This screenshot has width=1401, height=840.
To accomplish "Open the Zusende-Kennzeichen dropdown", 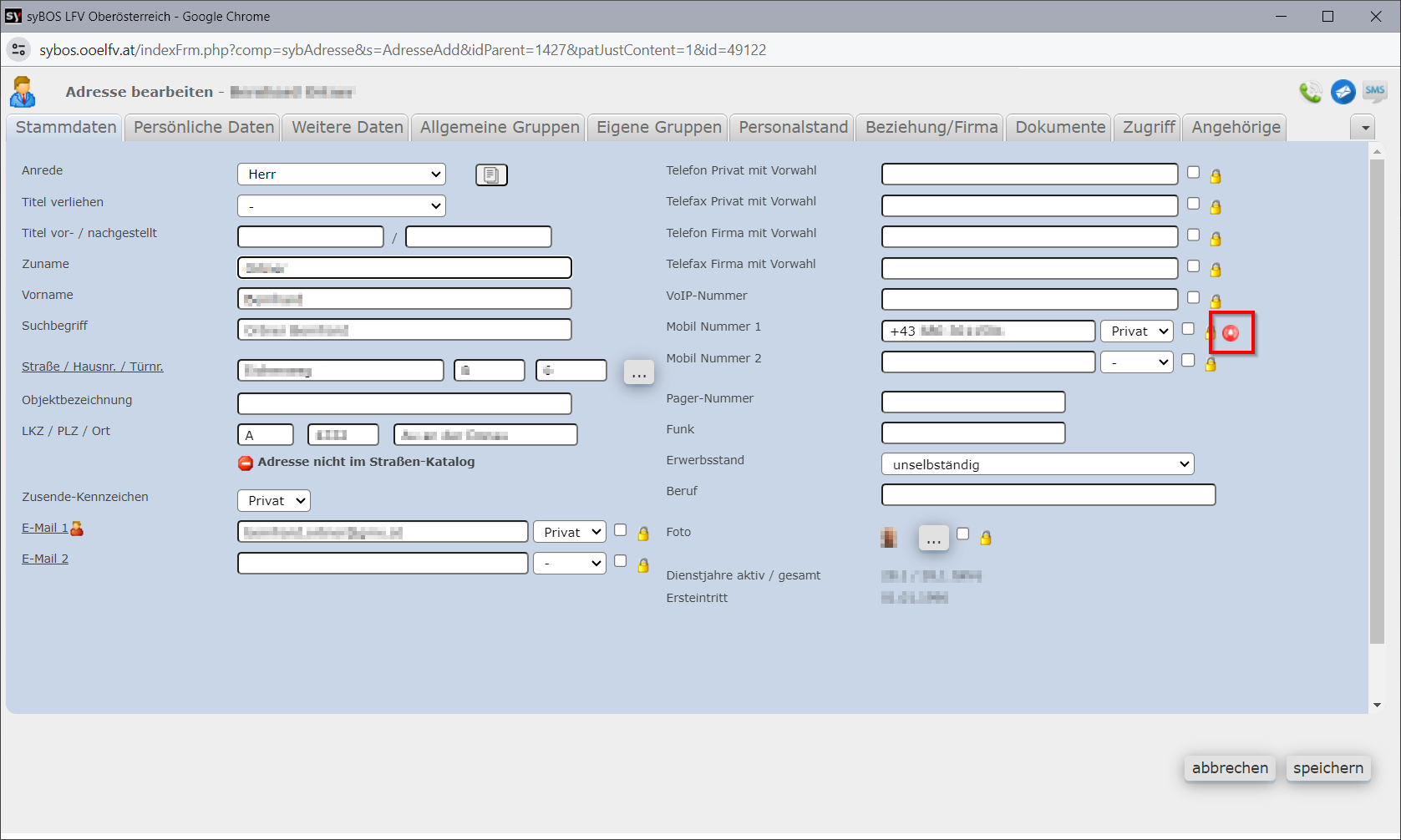I will (x=274, y=500).
